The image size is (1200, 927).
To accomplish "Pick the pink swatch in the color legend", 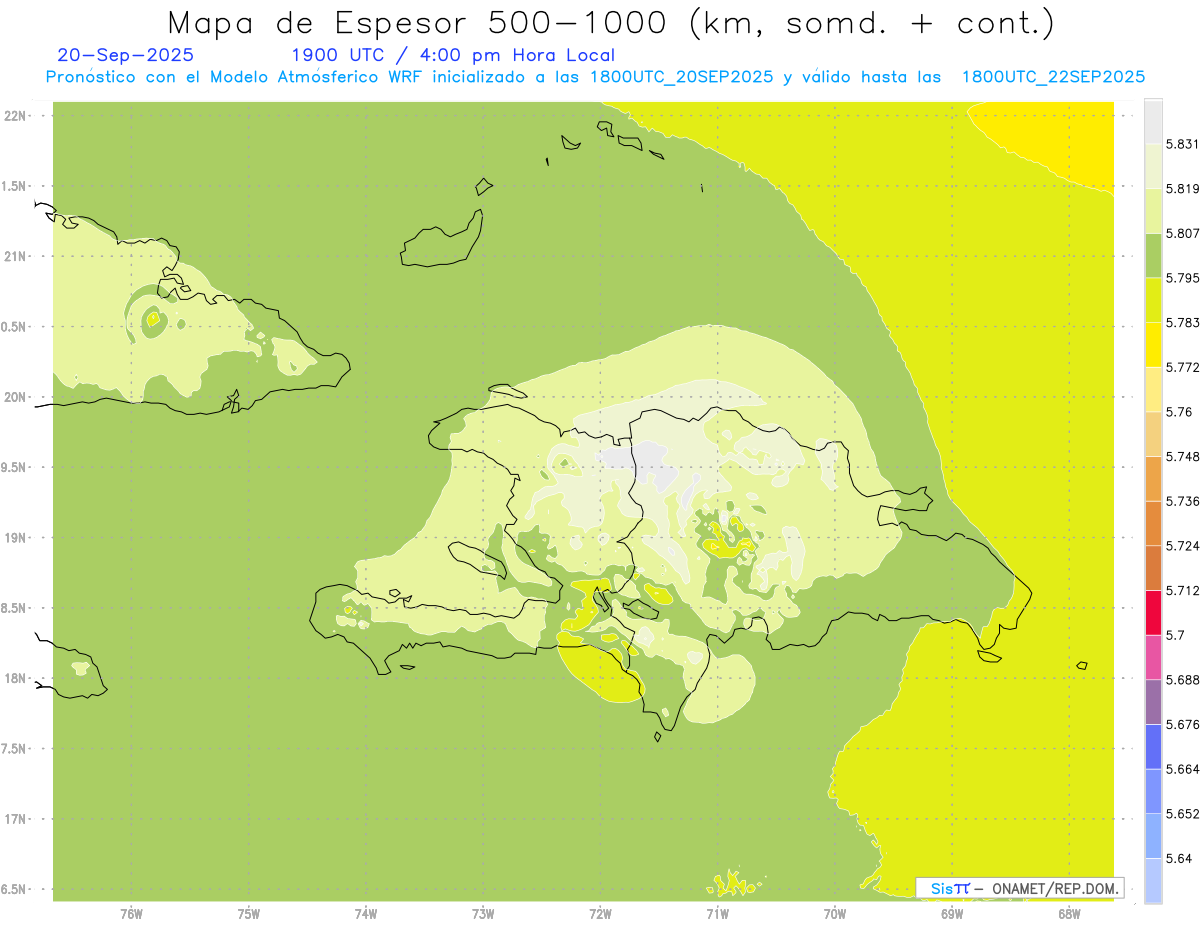I will point(1153,657).
